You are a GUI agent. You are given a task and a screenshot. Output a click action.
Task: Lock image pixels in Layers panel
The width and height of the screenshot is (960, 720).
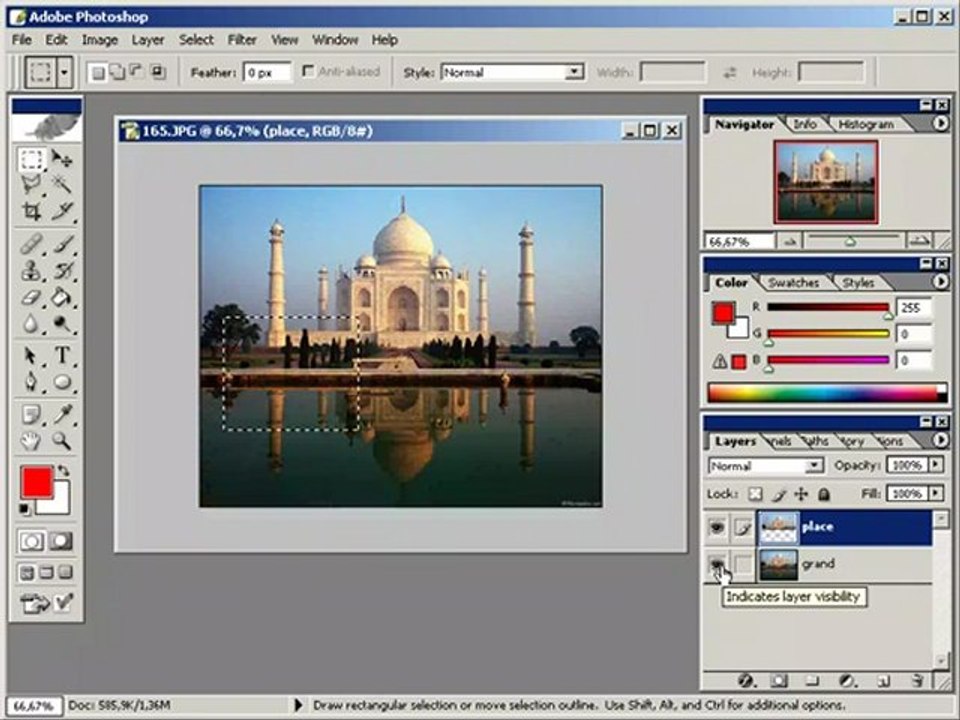[779, 494]
